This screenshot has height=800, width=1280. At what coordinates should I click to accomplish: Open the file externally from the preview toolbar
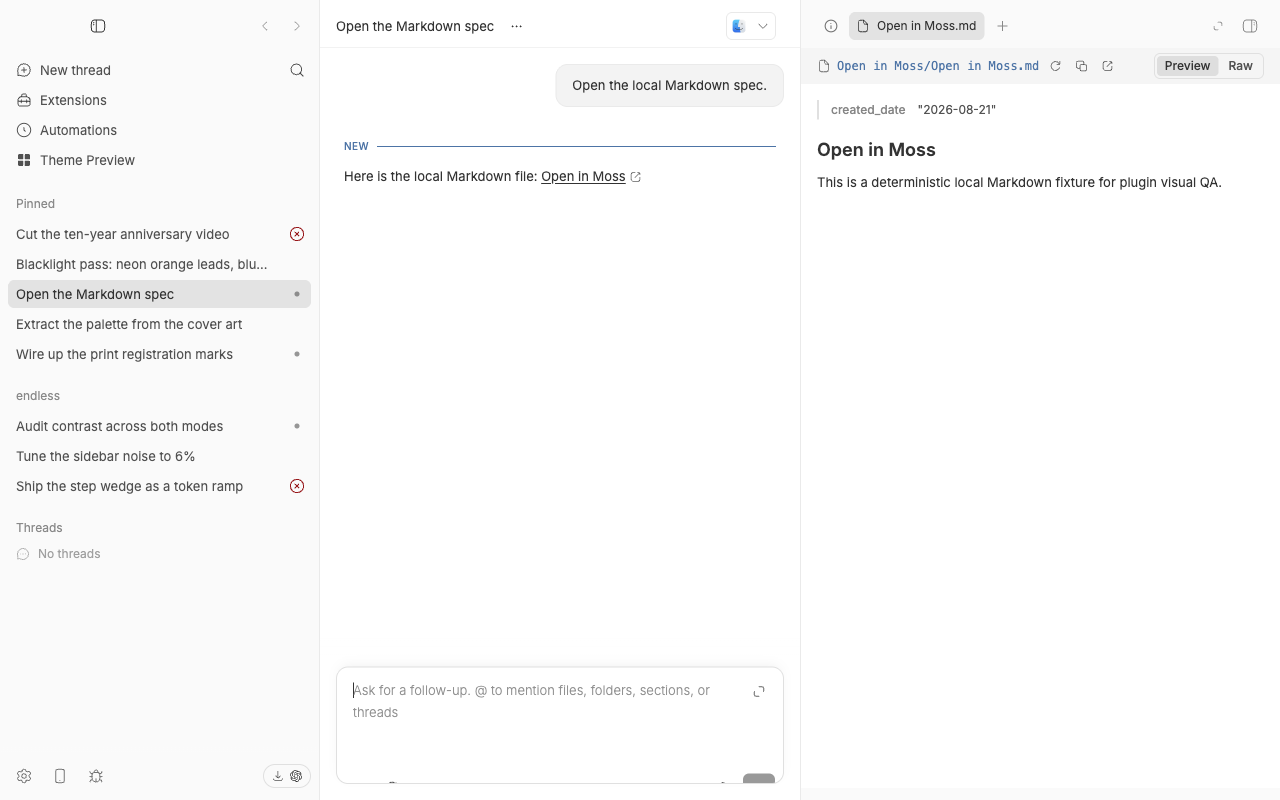pos(1108,66)
